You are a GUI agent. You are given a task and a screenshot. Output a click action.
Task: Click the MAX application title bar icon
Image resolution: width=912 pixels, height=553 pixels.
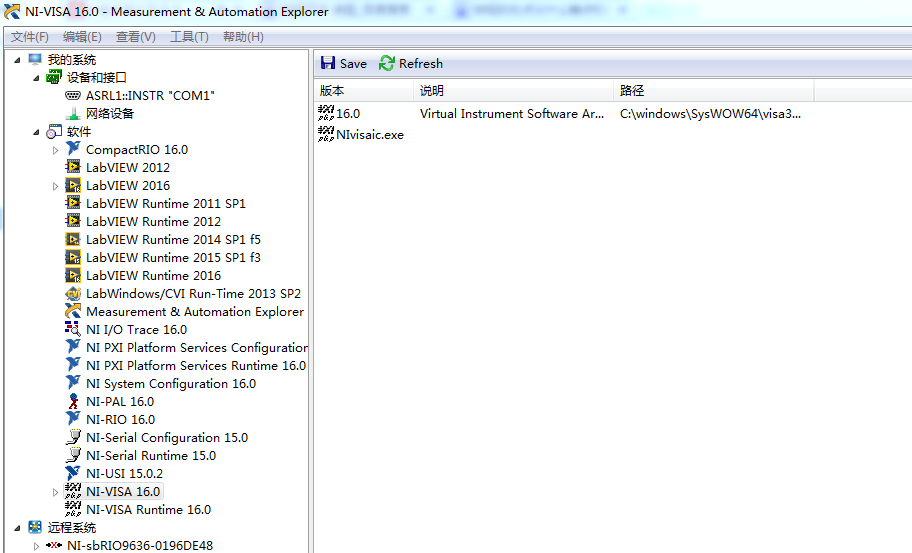click(11, 11)
